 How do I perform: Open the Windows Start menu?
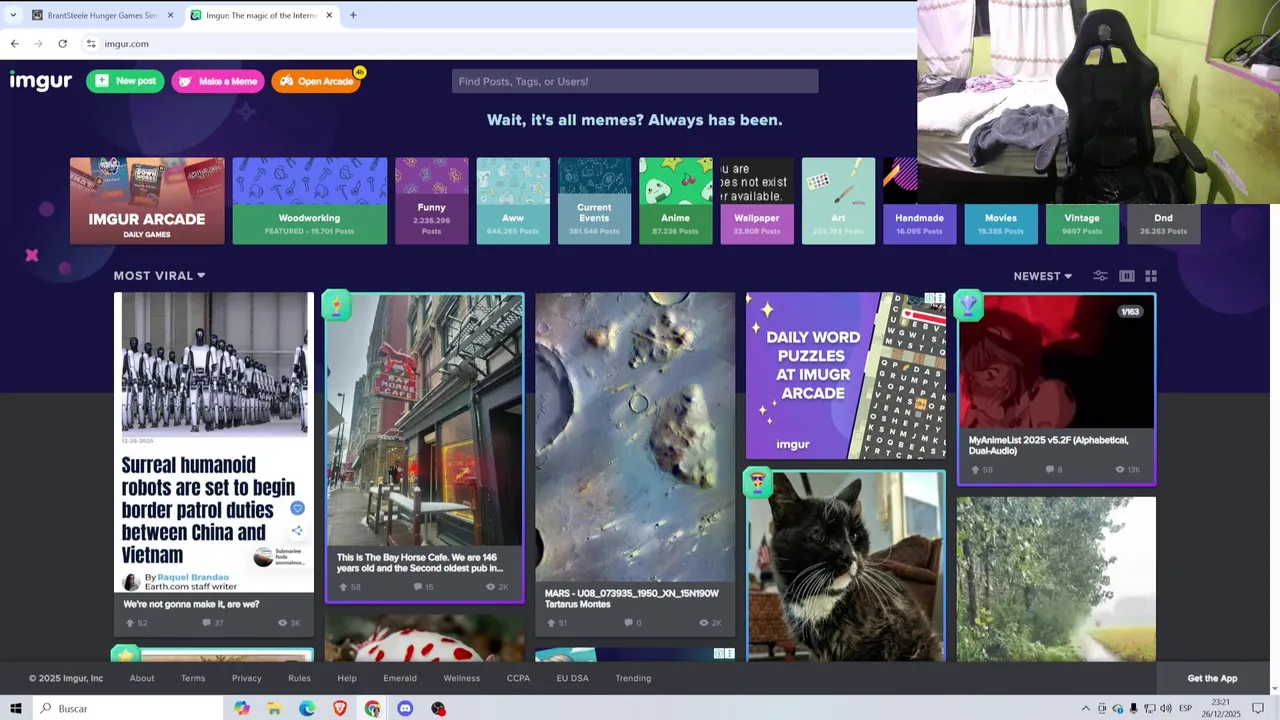15,708
